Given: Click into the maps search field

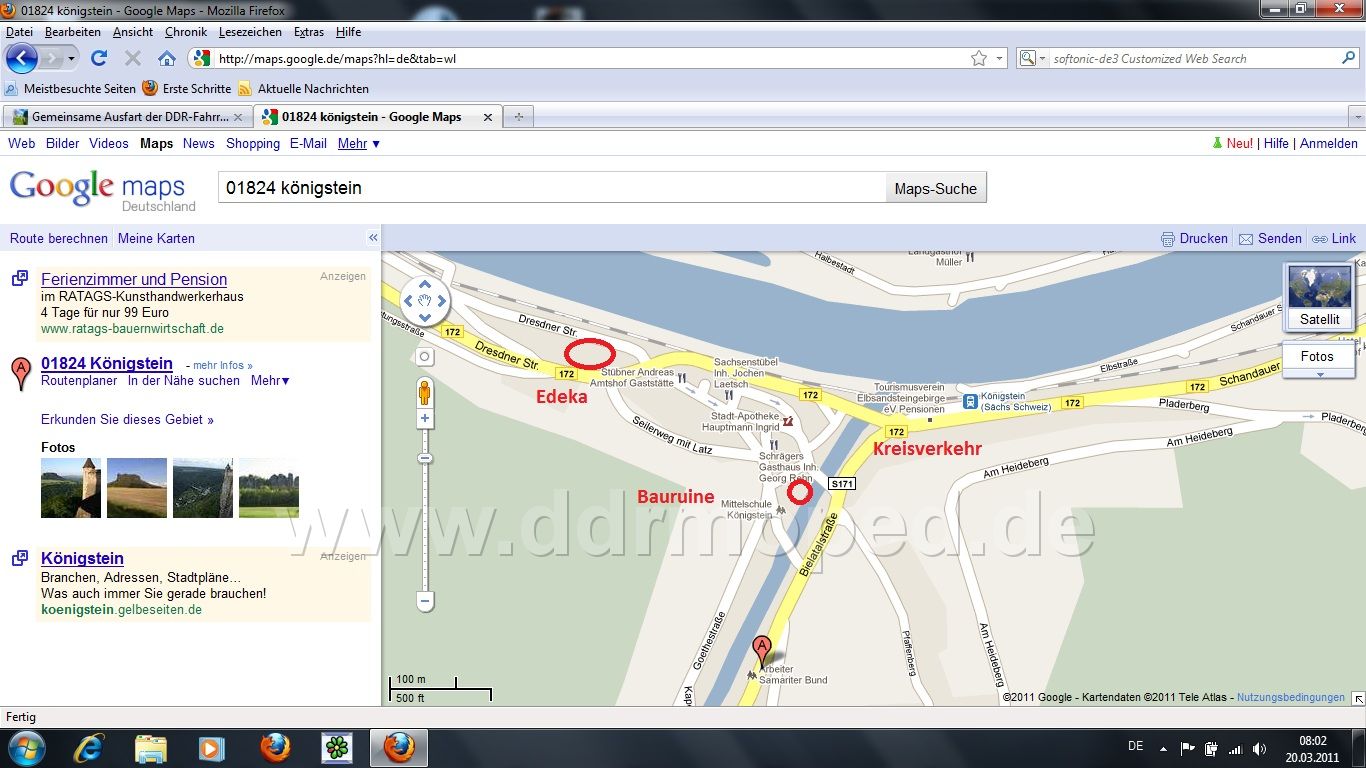Looking at the screenshot, I should tap(552, 188).
